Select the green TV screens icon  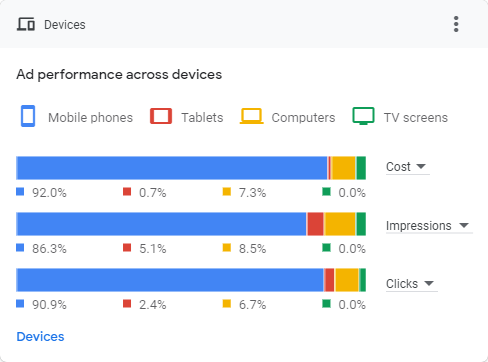[363, 116]
